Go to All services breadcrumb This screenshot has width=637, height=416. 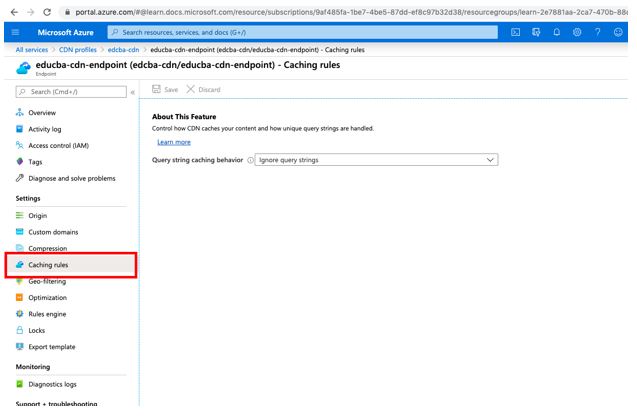(32, 50)
